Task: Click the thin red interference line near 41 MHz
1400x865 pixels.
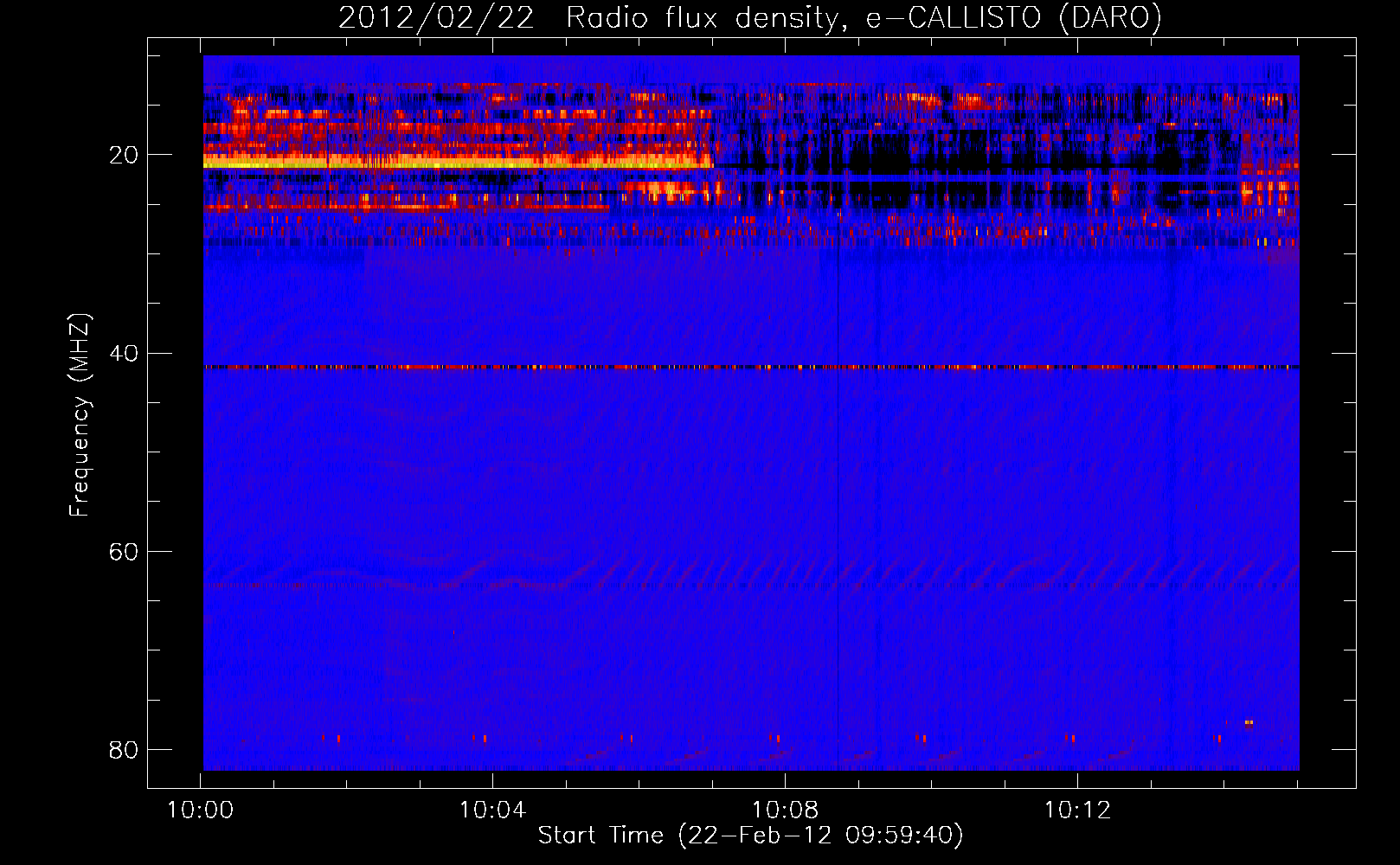Action: tap(751, 367)
